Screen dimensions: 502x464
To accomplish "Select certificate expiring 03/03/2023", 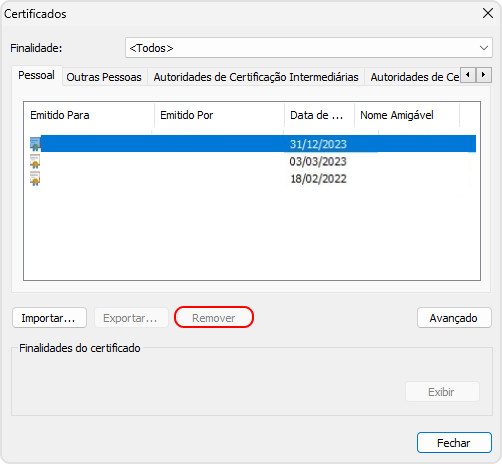I will pyautogui.click(x=253, y=161).
